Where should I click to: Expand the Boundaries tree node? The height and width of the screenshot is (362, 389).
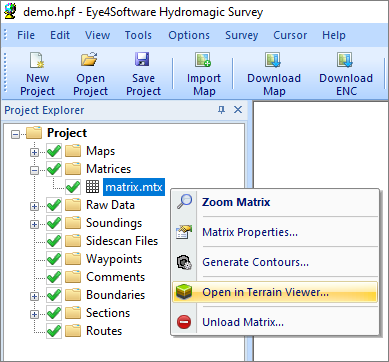point(34,296)
